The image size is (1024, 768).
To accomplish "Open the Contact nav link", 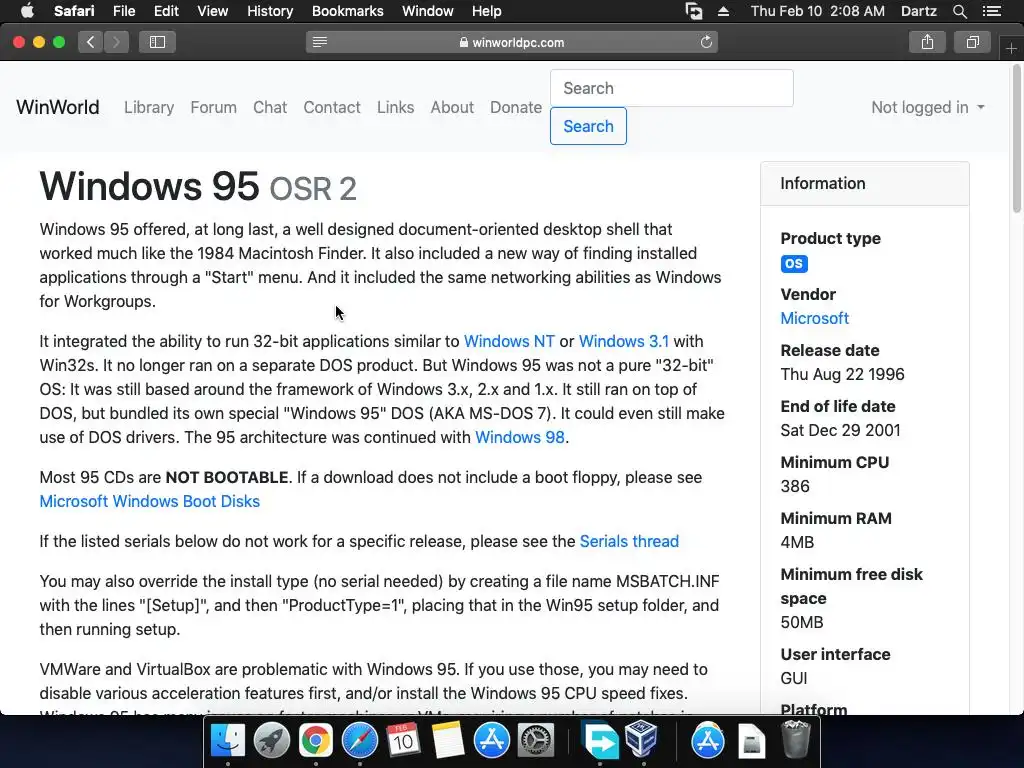I will click(332, 108).
